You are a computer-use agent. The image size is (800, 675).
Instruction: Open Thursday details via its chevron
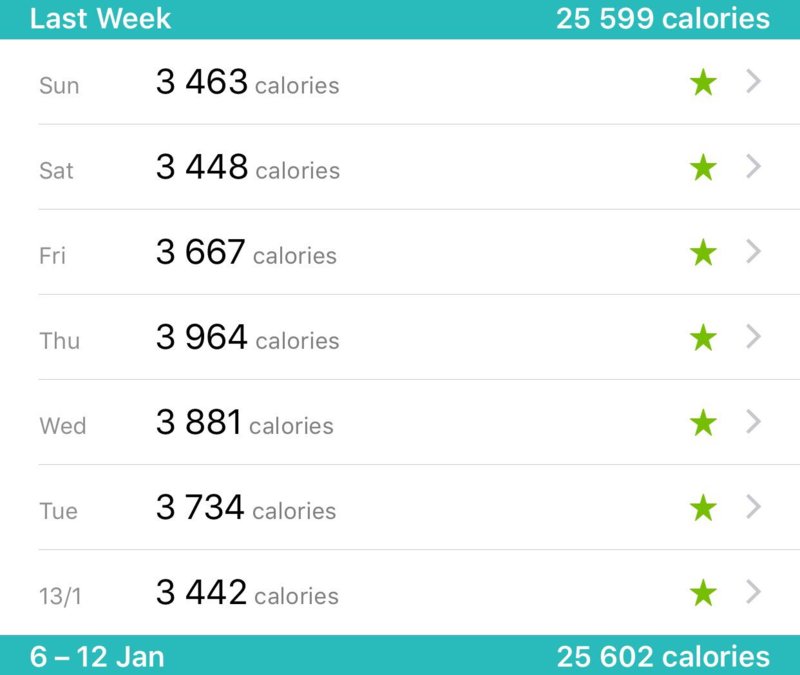pyautogui.click(x=754, y=337)
